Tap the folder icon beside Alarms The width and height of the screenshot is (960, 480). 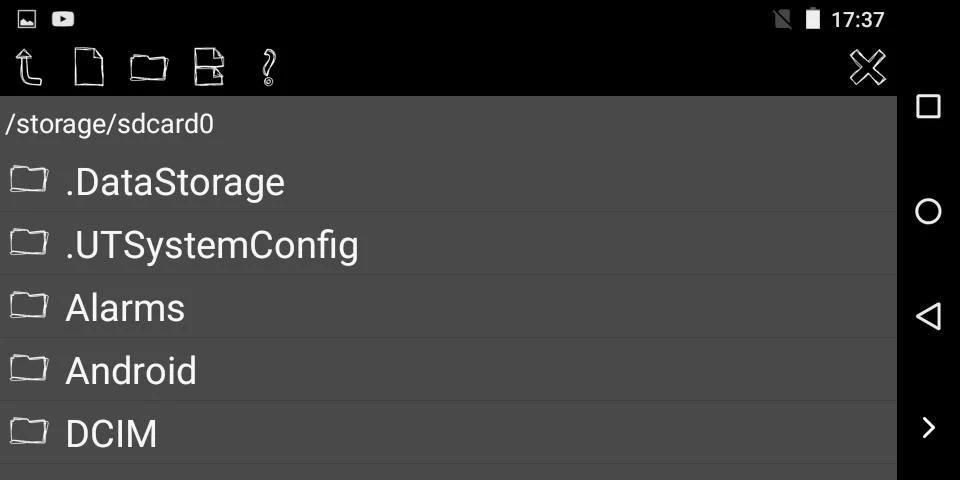tap(29, 305)
